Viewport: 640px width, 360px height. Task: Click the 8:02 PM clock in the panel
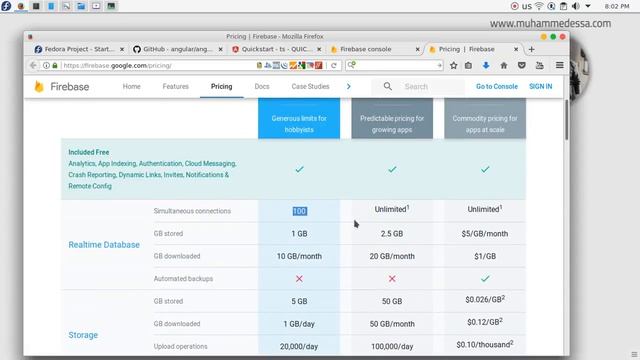(617, 6)
